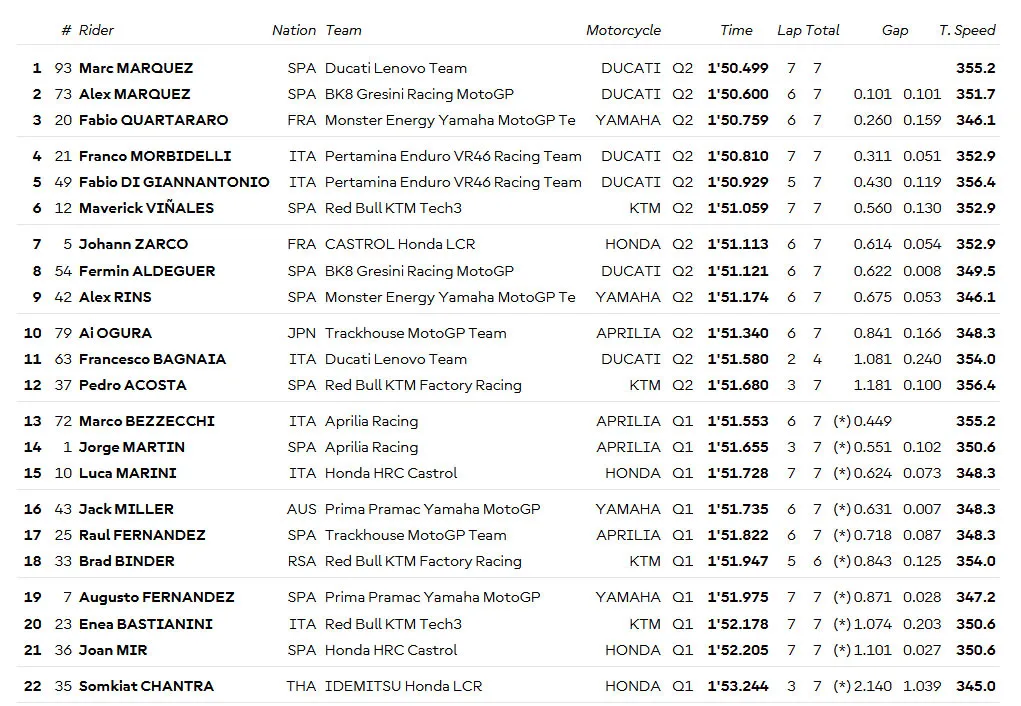1021x706 pixels.
Task: Select Jorge MARTIN's rider name
Action: point(132,447)
